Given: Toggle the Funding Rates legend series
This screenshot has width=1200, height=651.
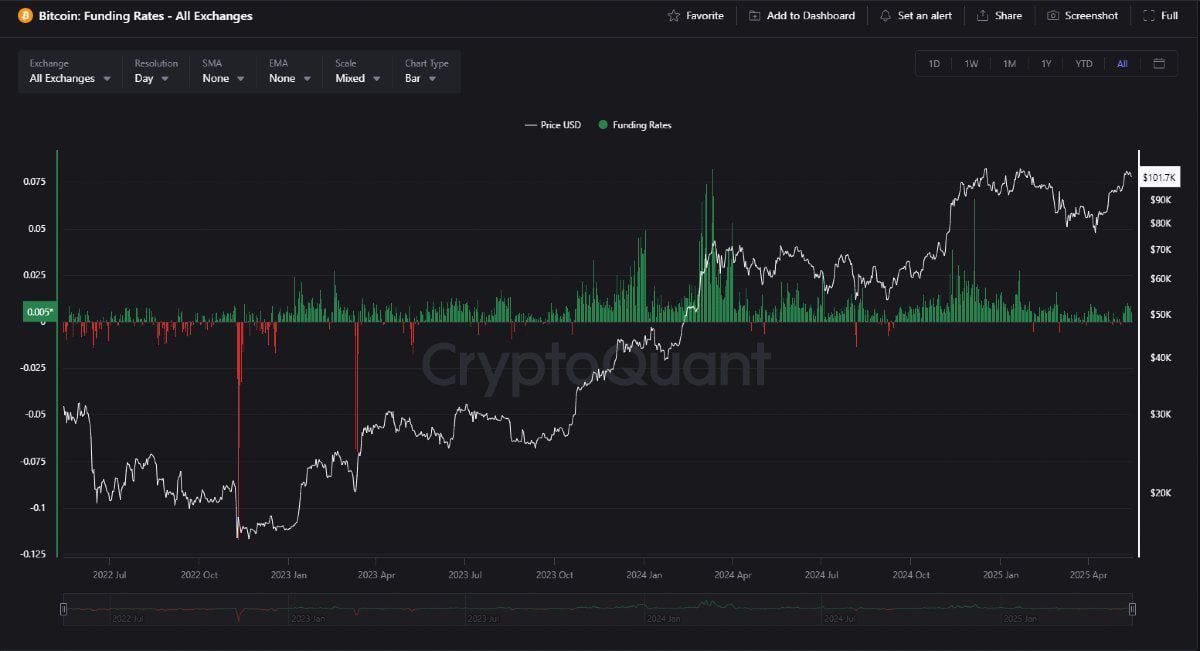Looking at the screenshot, I should click(635, 125).
